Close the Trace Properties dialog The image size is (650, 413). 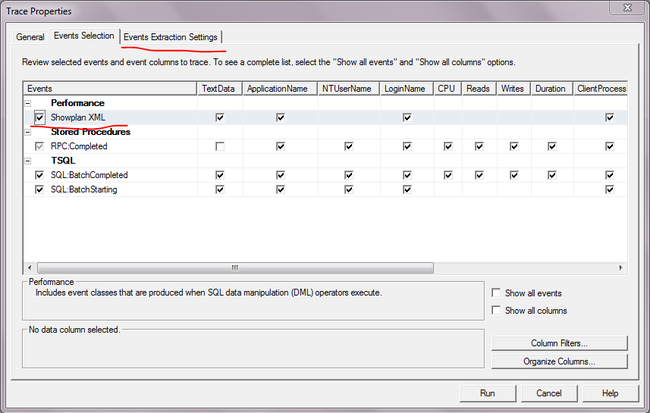click(627, 8)
